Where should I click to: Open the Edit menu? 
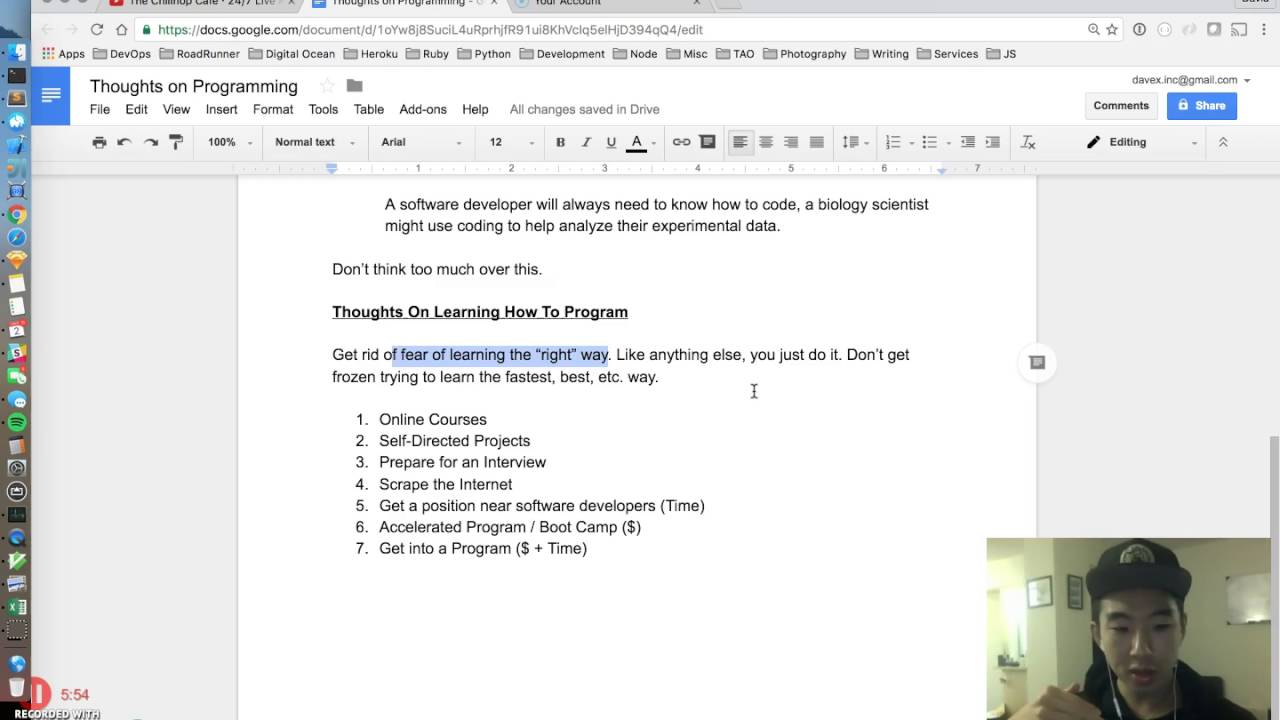click(136, 109)
